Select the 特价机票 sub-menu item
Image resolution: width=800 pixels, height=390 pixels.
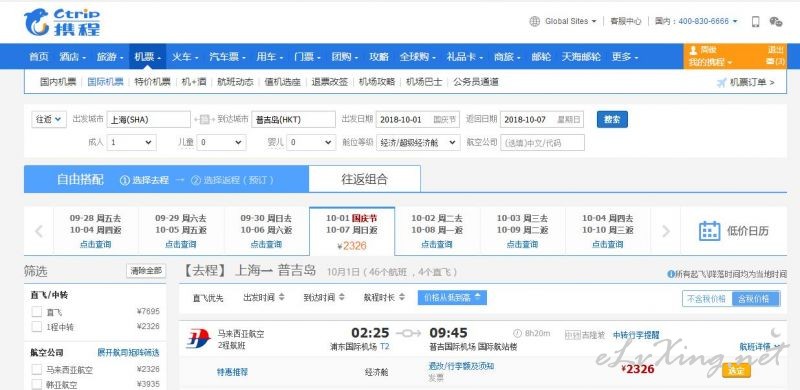(153, 82)
